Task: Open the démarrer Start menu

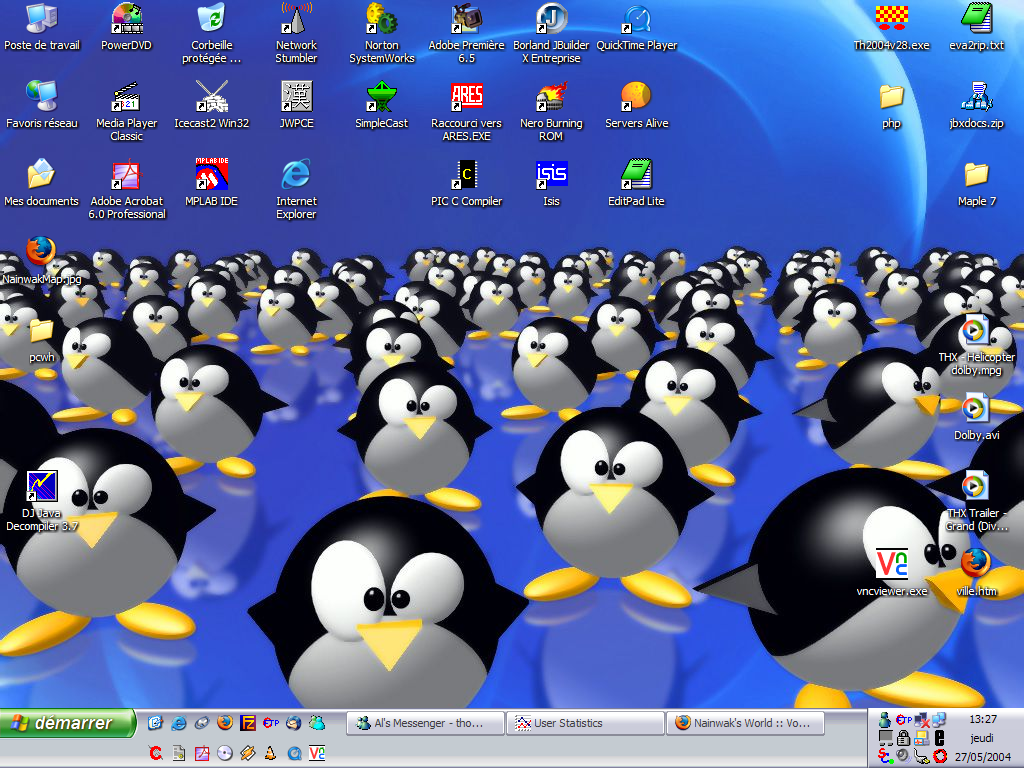Action: point(67,723)
